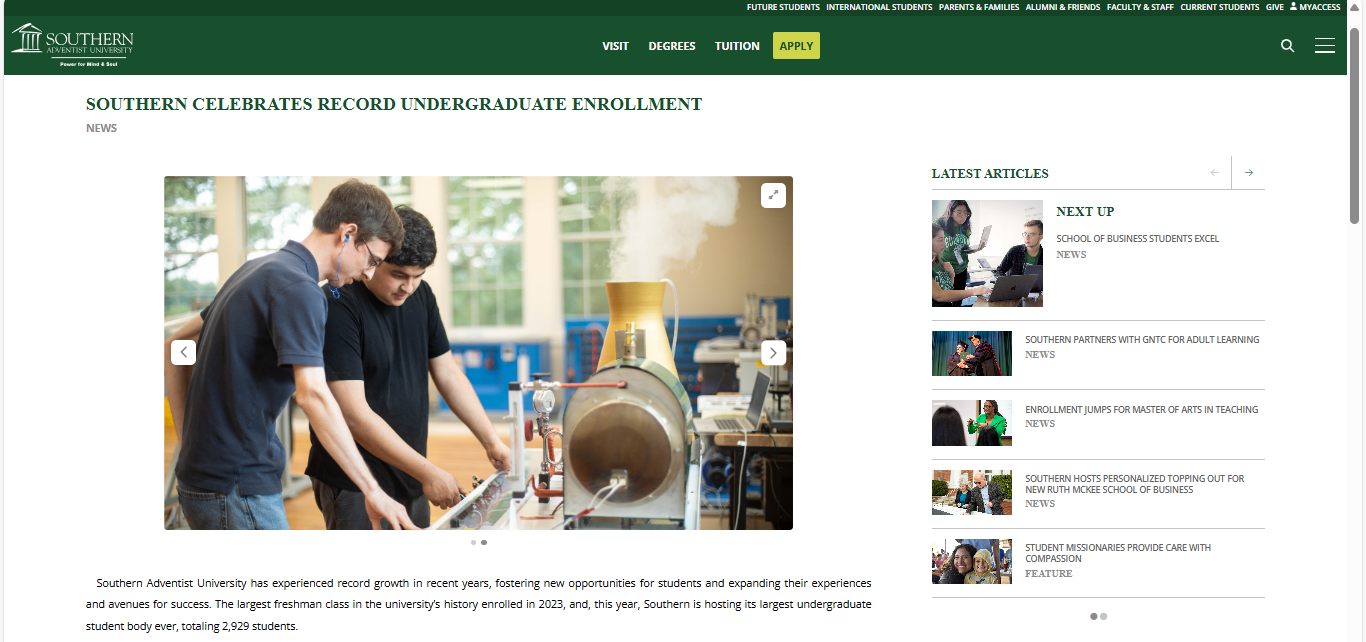Click the Give link
The height and width of the screenshot is (642, 1366).
1275,7
